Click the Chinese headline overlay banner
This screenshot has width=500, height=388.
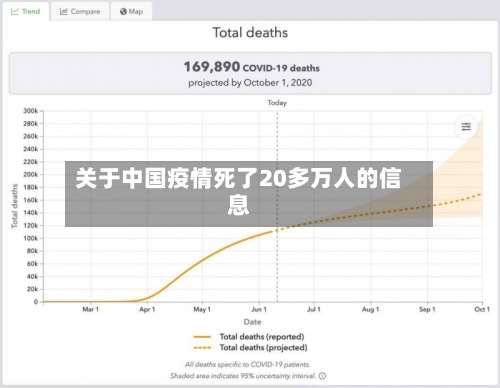click(x=249, y=194)
